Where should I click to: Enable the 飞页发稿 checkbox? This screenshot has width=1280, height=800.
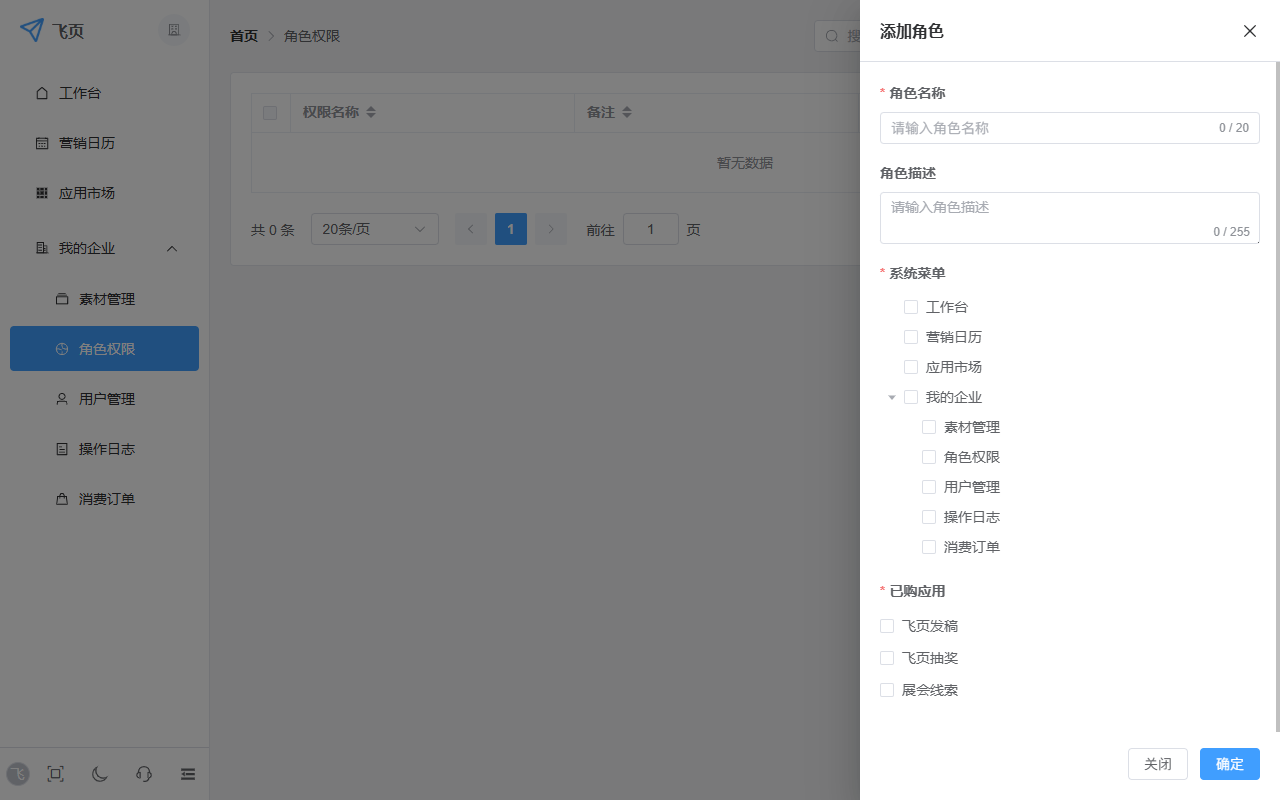tap(887, 625)
